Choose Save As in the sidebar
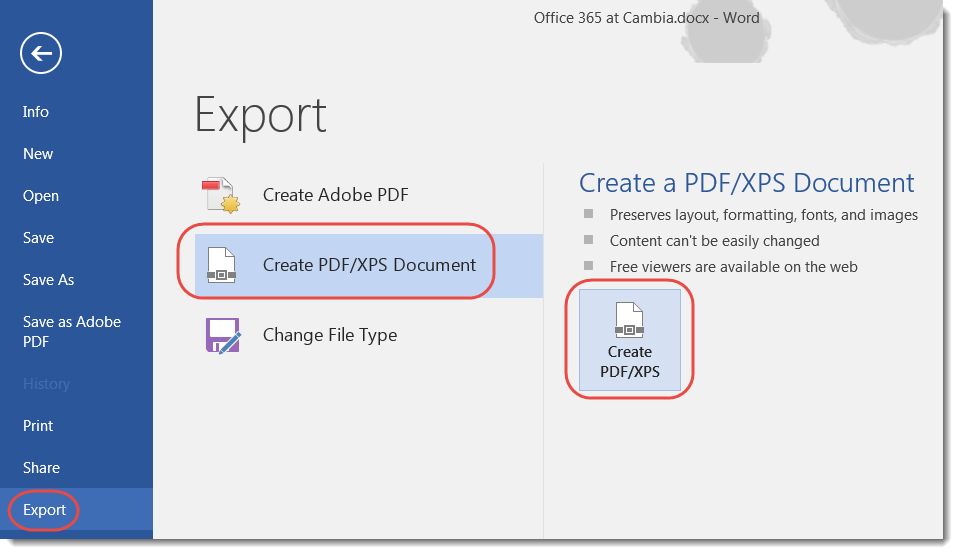The height and width of the screenshot is (554, 958). point(49,280)
